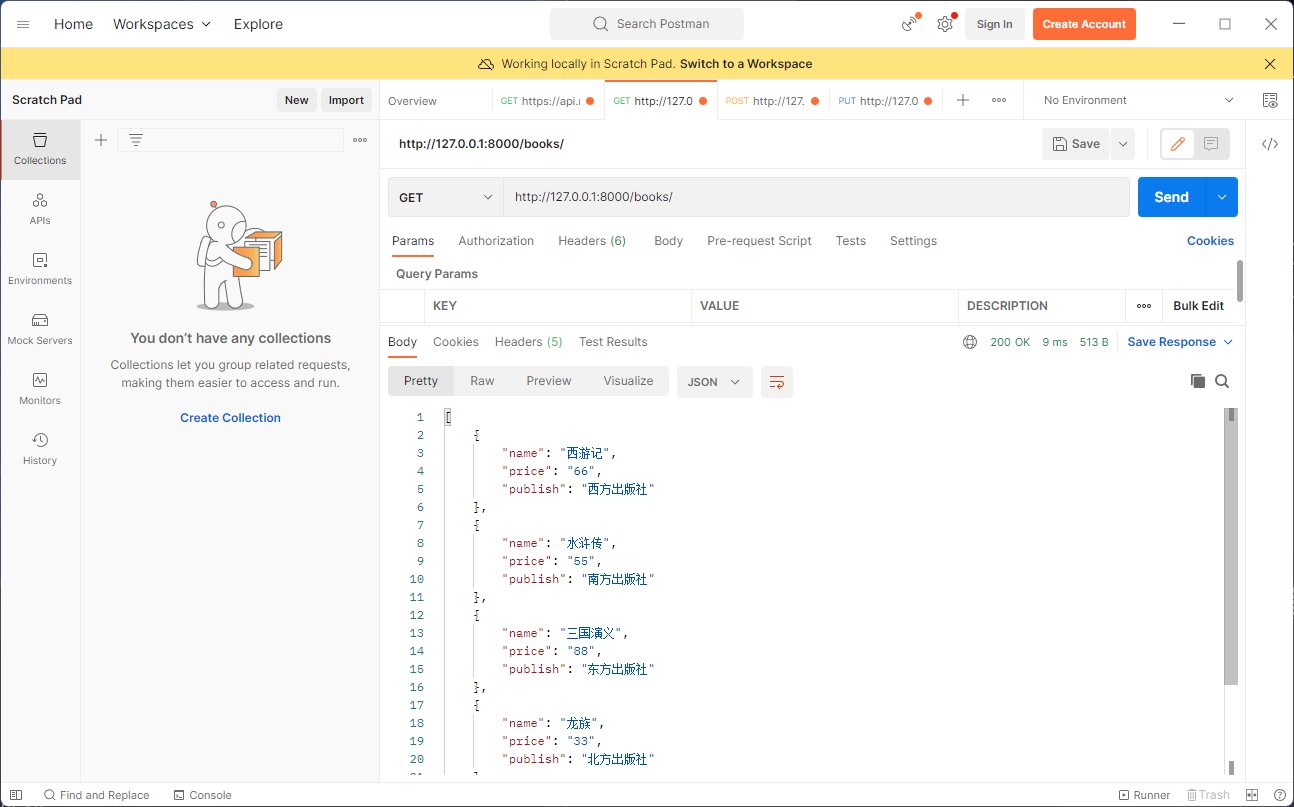Switch response view to Visualize
The image size is (1294, 807).
pos(628,381)
